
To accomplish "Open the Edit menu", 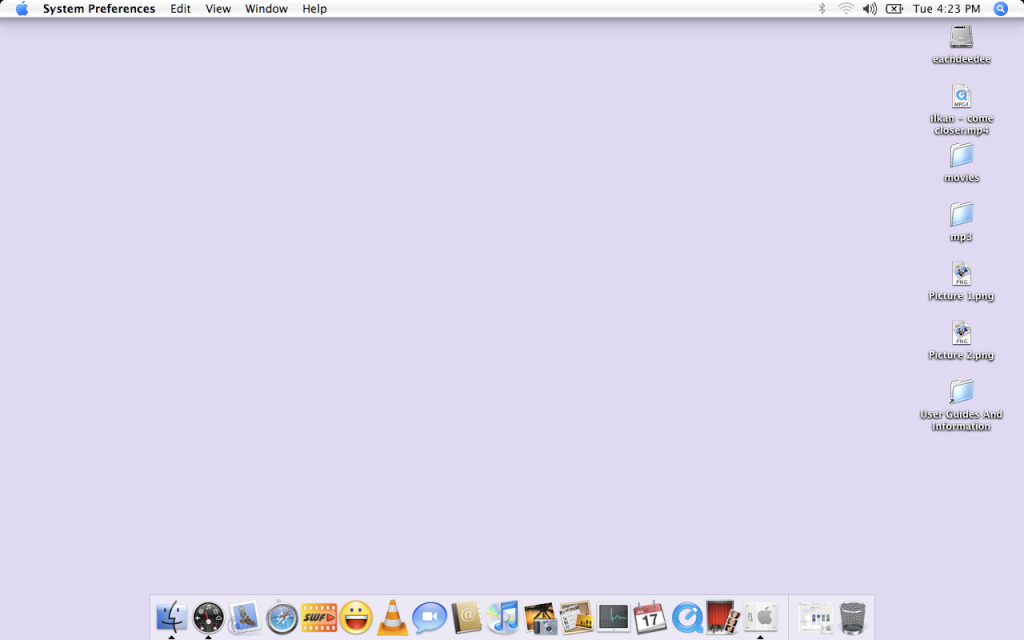I will [x=180, y=9].
